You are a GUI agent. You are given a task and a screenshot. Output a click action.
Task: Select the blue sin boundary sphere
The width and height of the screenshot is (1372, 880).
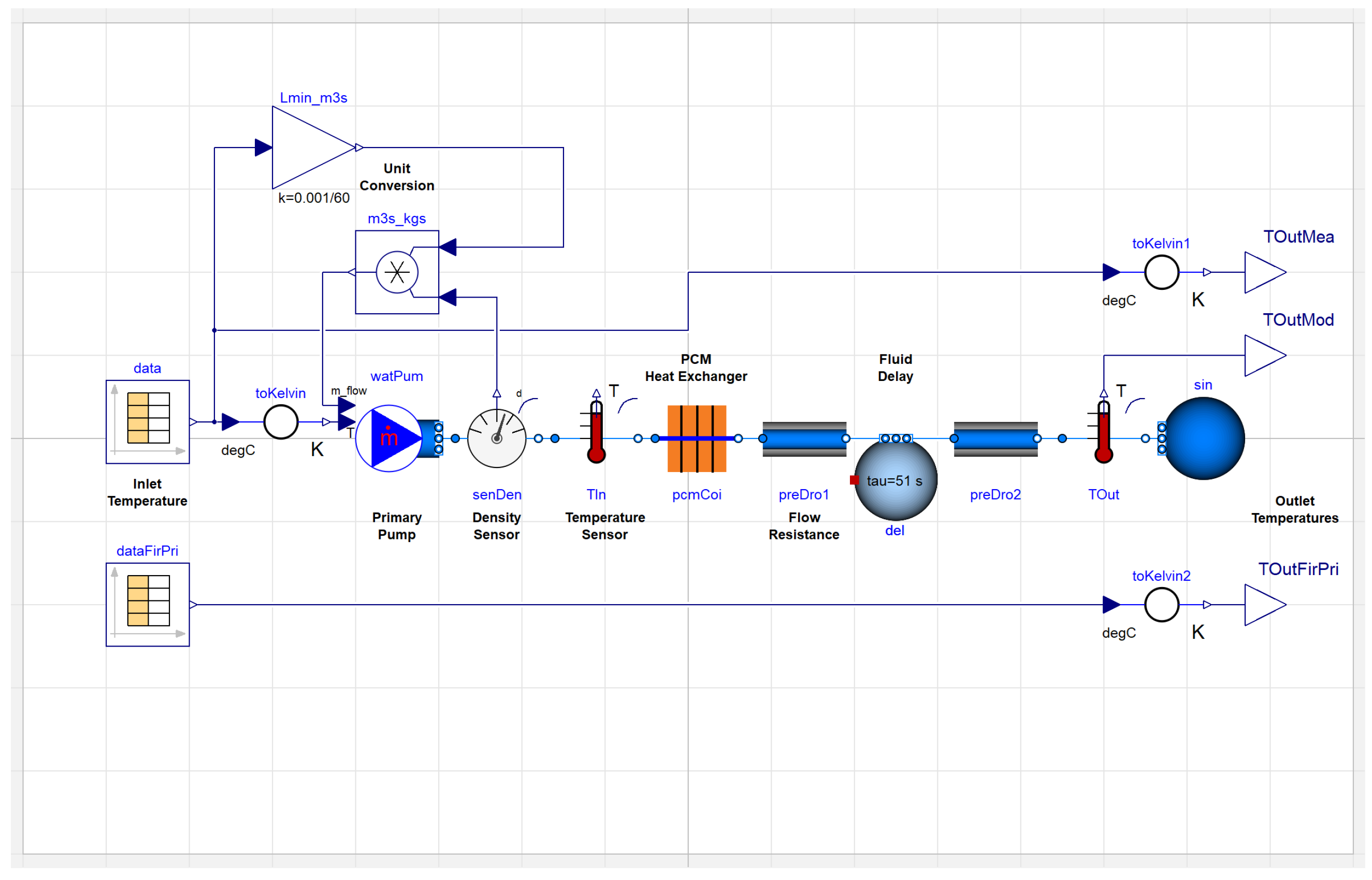tap(1203, 438)
